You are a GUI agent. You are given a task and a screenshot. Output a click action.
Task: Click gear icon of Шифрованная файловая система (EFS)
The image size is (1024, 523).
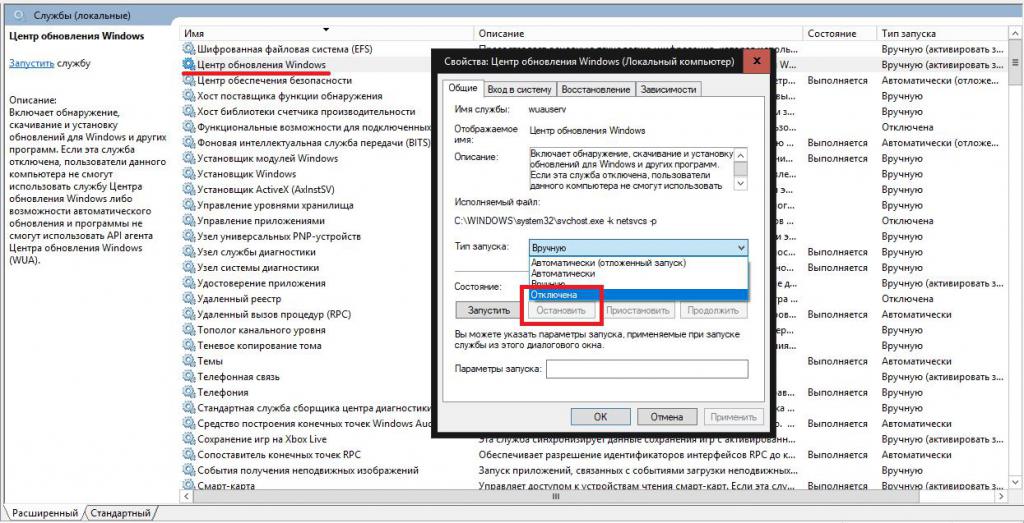[x=189, y=49]
